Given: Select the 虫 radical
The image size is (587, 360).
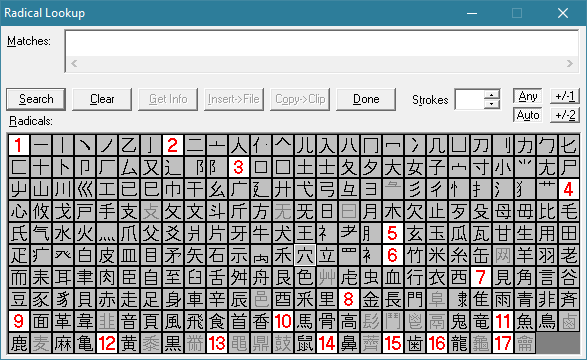Looking at the screenshot, I should coord(371,277).
